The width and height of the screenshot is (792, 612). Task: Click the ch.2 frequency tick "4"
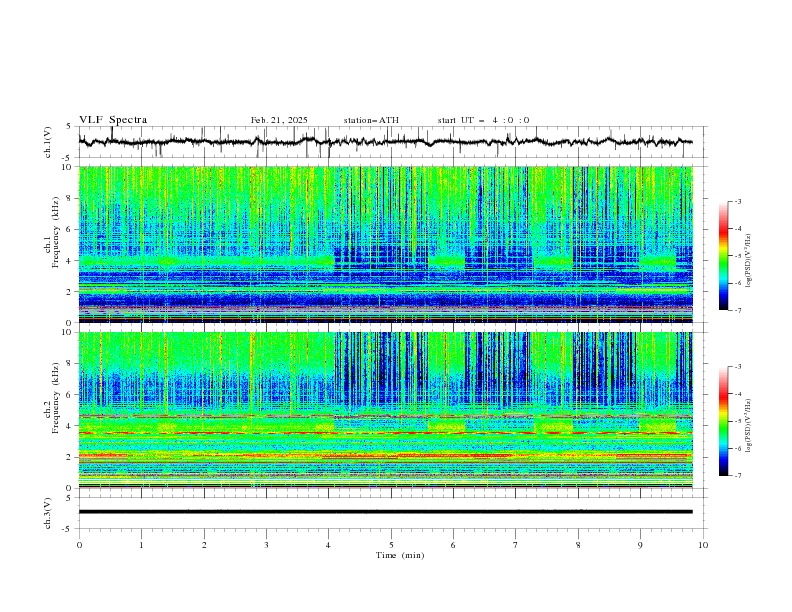click(70, 426)
